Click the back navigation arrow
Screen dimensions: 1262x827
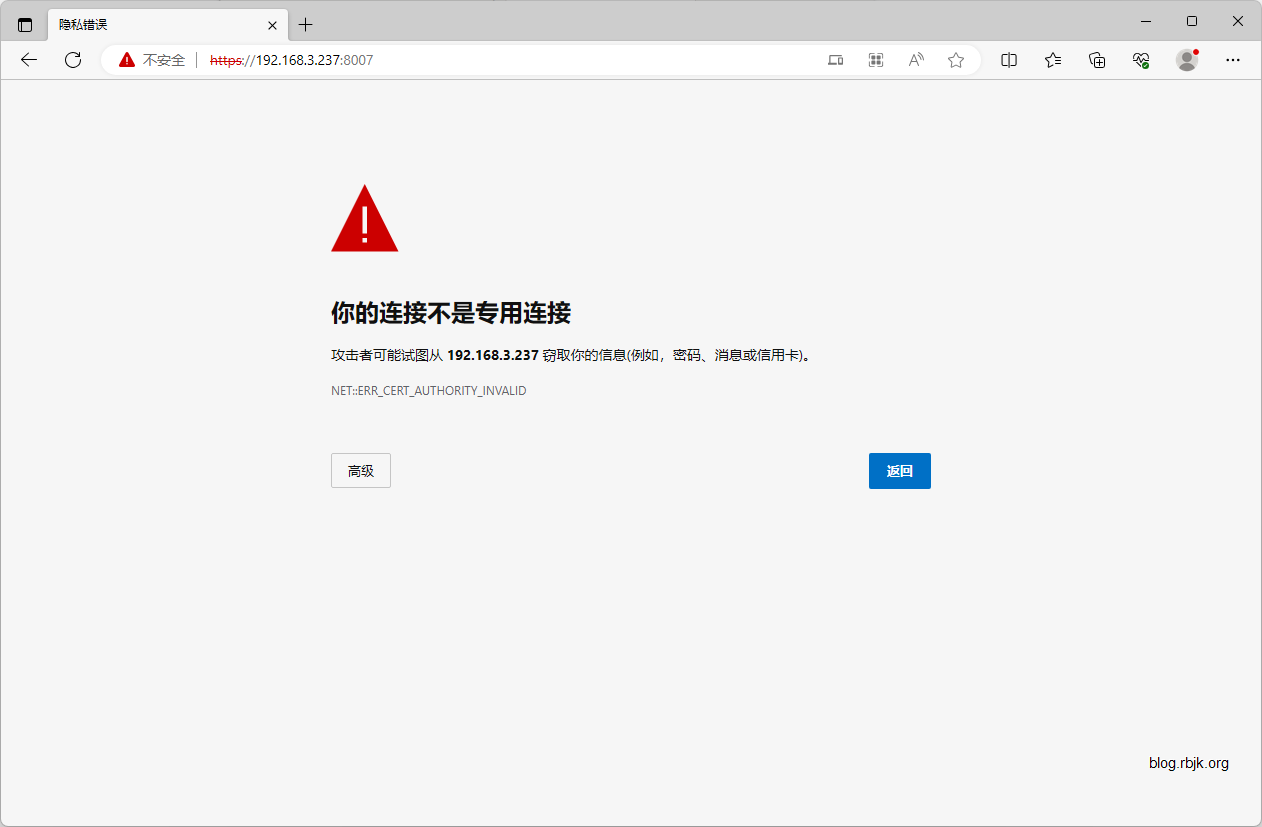tap(29, 60)
